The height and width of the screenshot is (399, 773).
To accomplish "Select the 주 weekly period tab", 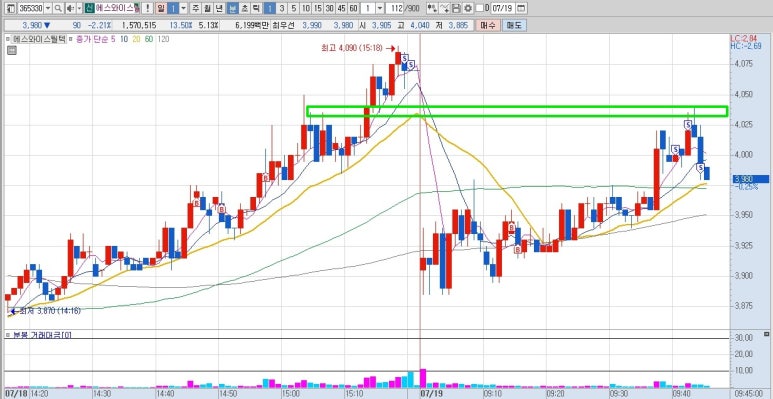I will click(196, 8).
